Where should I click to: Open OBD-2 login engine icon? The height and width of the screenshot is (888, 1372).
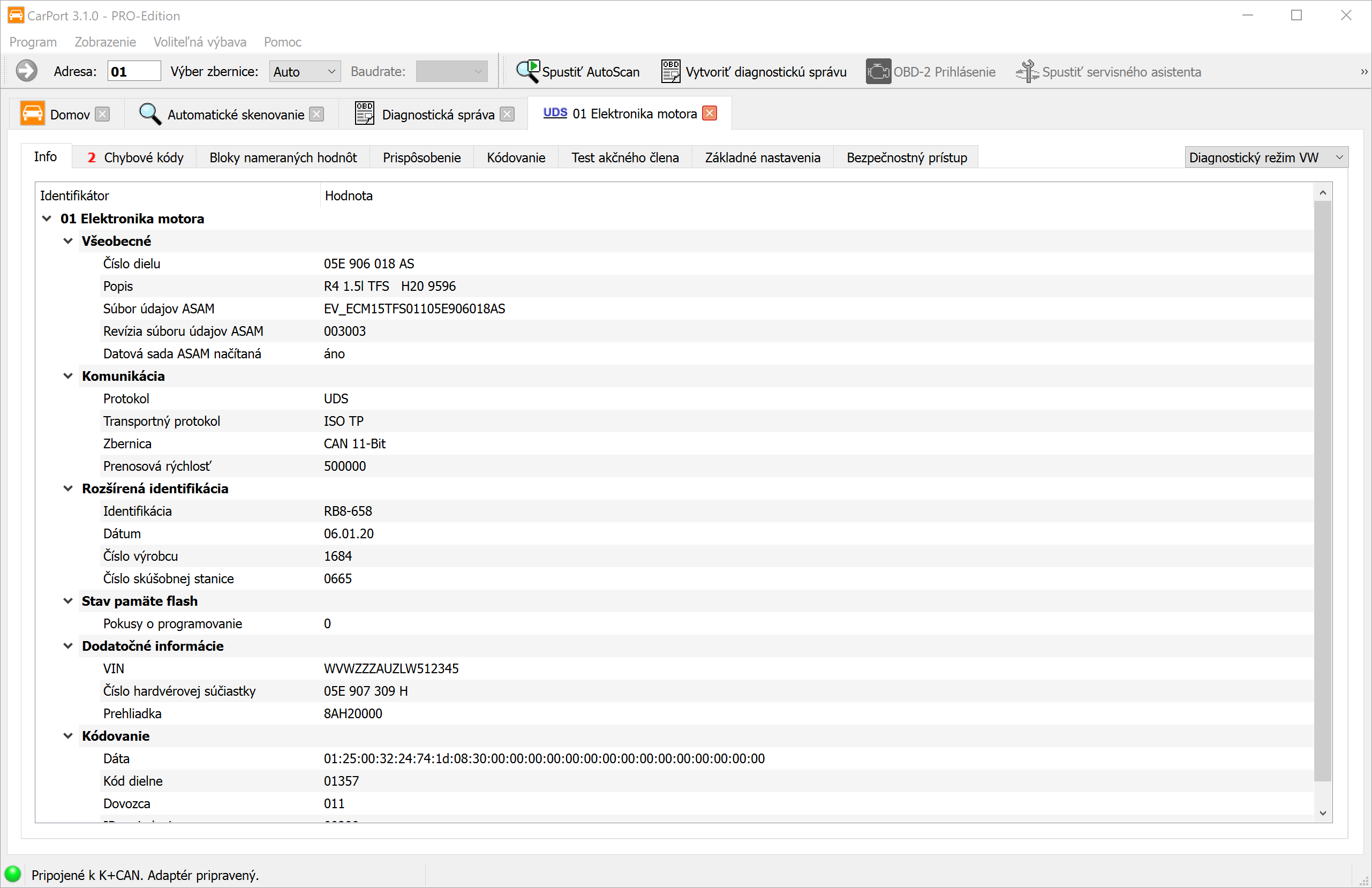click(x=878, y=72)
